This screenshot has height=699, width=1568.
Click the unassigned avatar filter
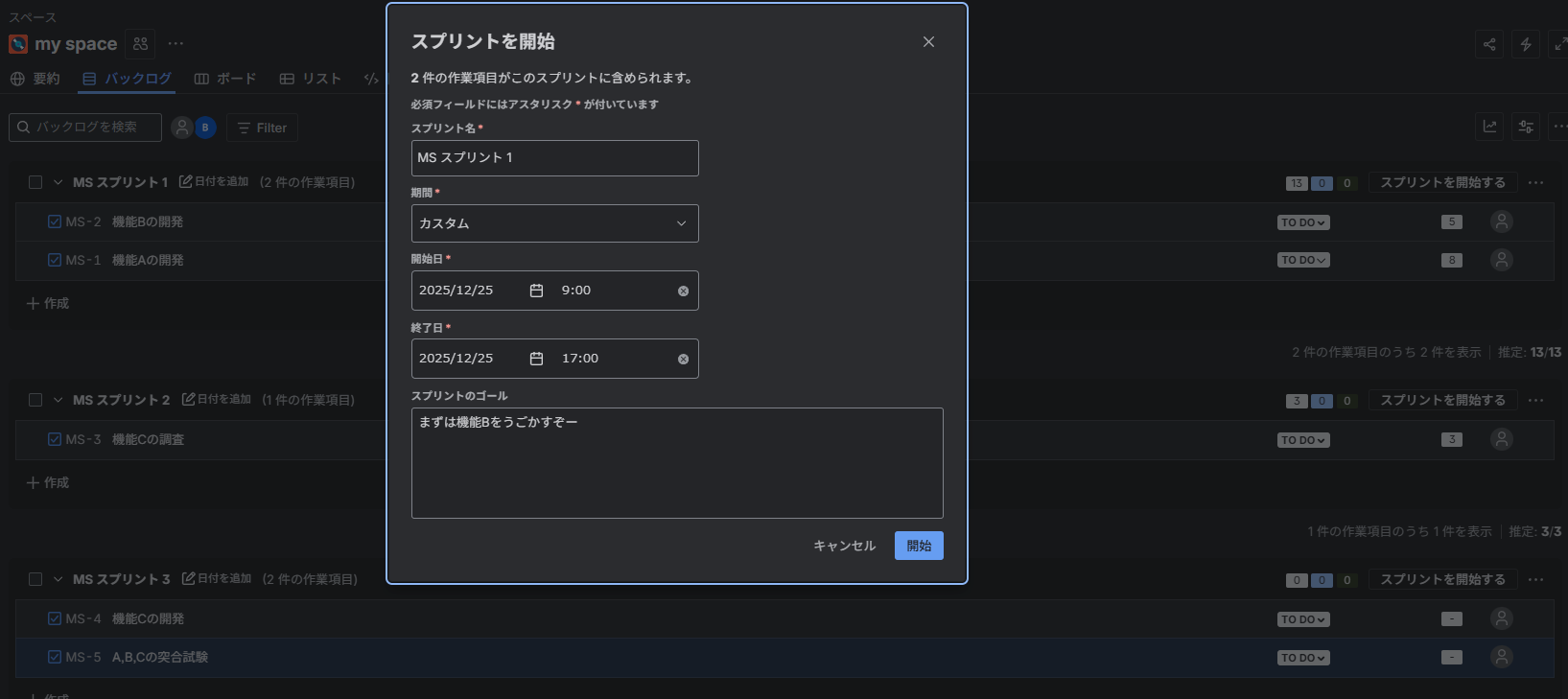[182, 128]
